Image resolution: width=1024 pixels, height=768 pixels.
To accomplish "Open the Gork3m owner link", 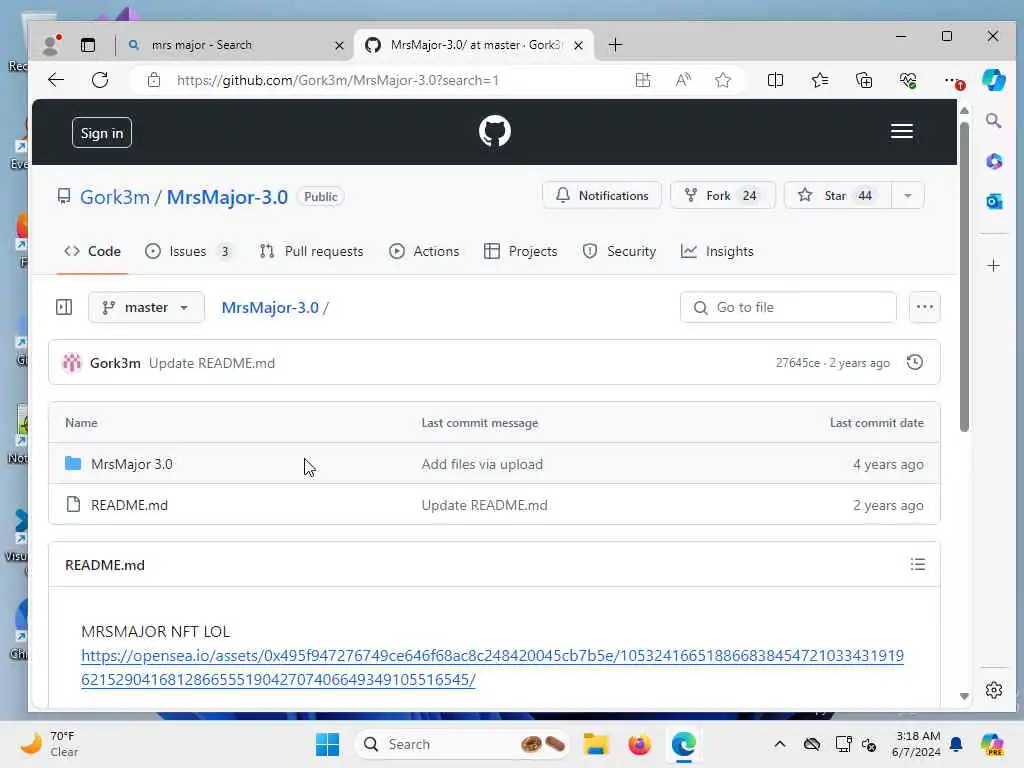I will 115,197.
